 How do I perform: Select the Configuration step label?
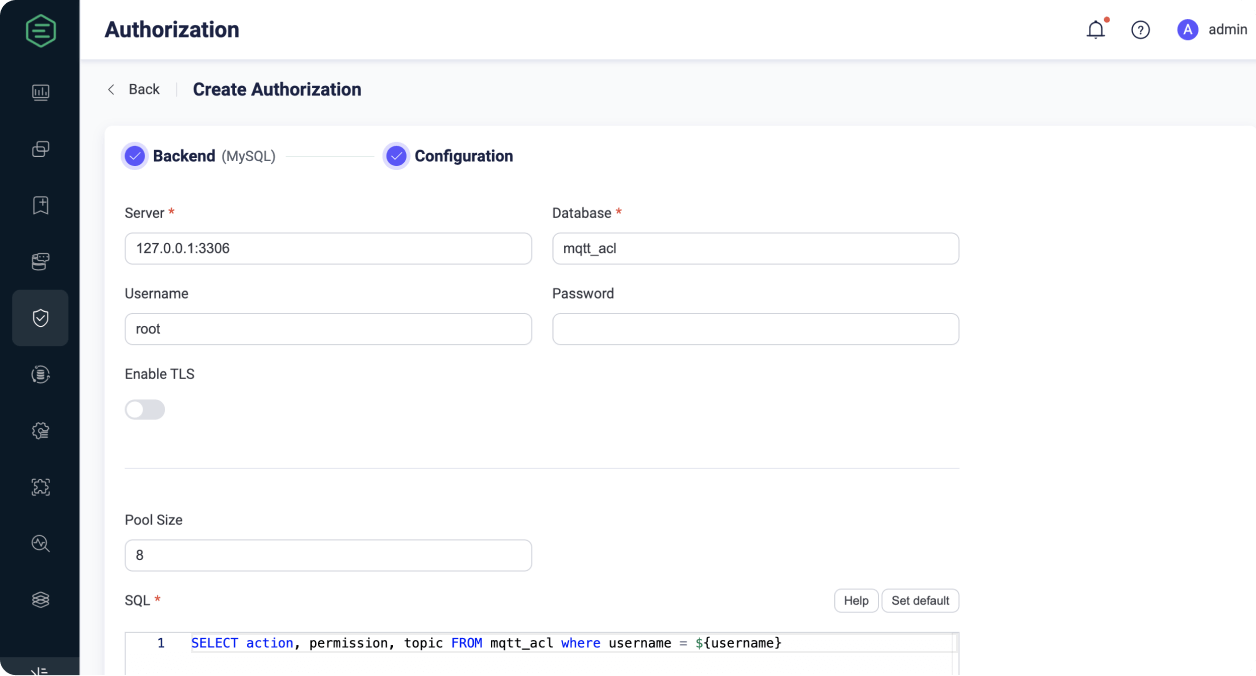click(464, 156)
